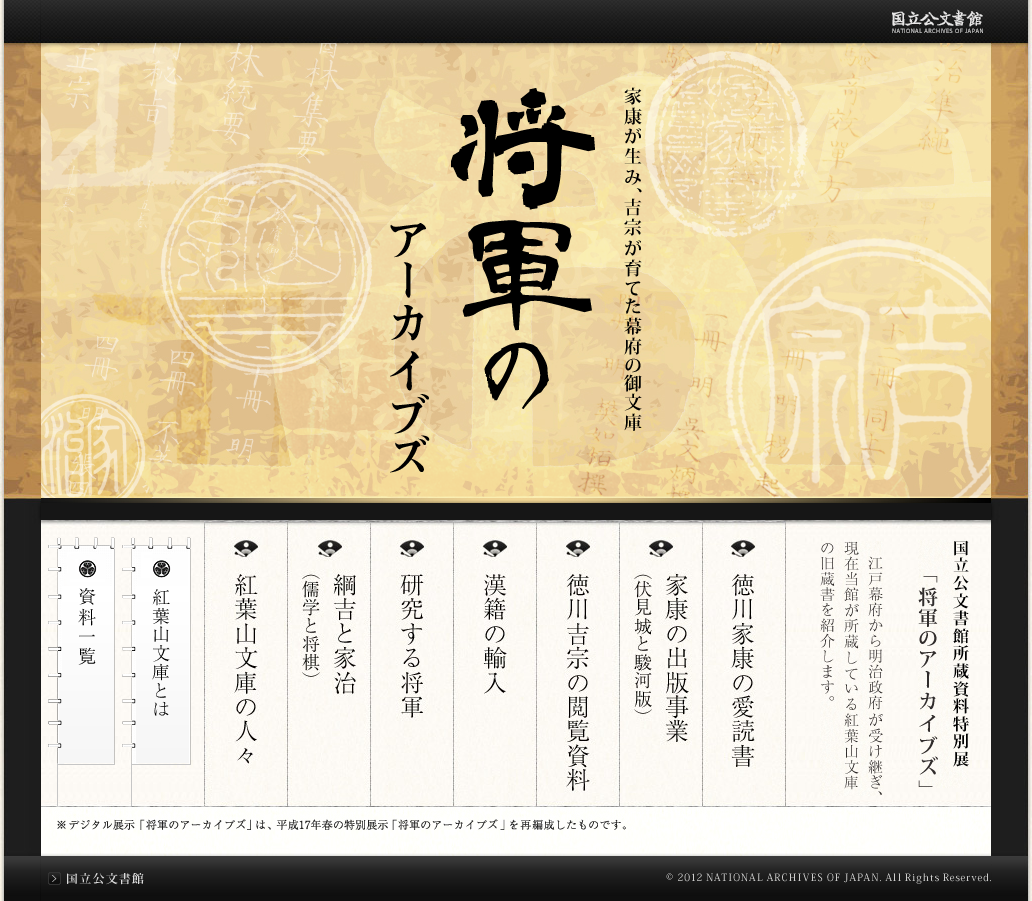Click the fan icon above 家康の出版事業

(660, 548)
